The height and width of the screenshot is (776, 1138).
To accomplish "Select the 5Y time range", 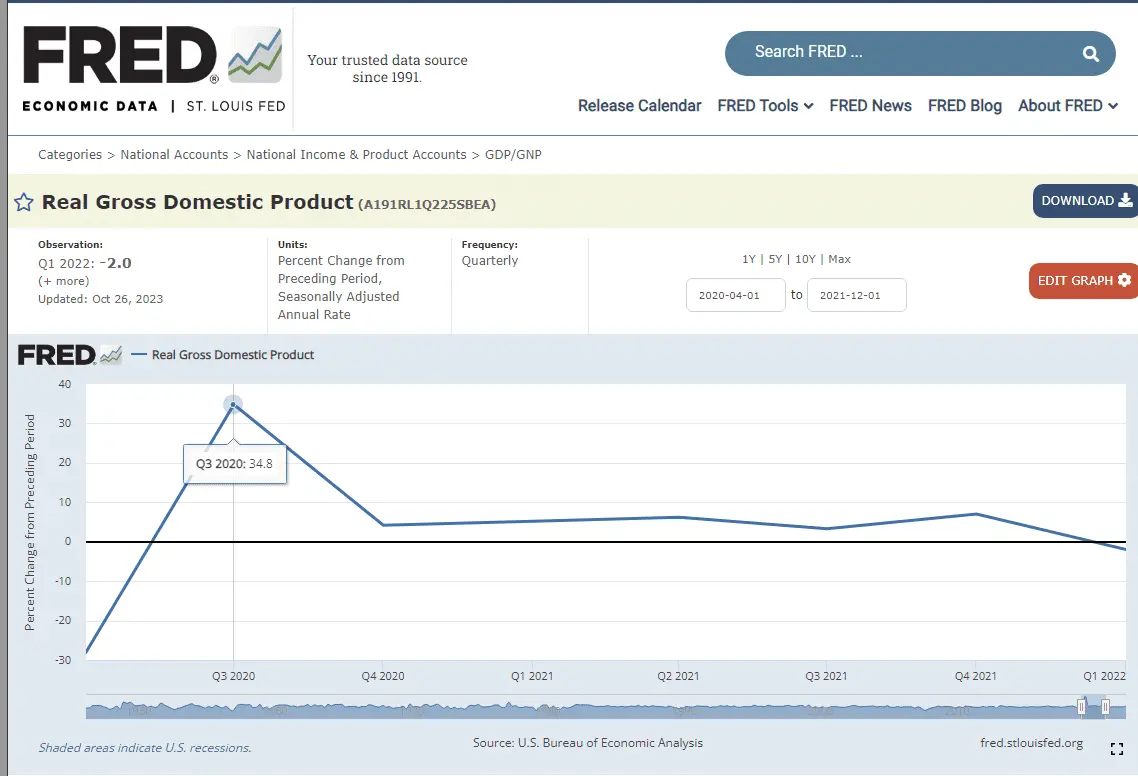I will tap(775, 259).
